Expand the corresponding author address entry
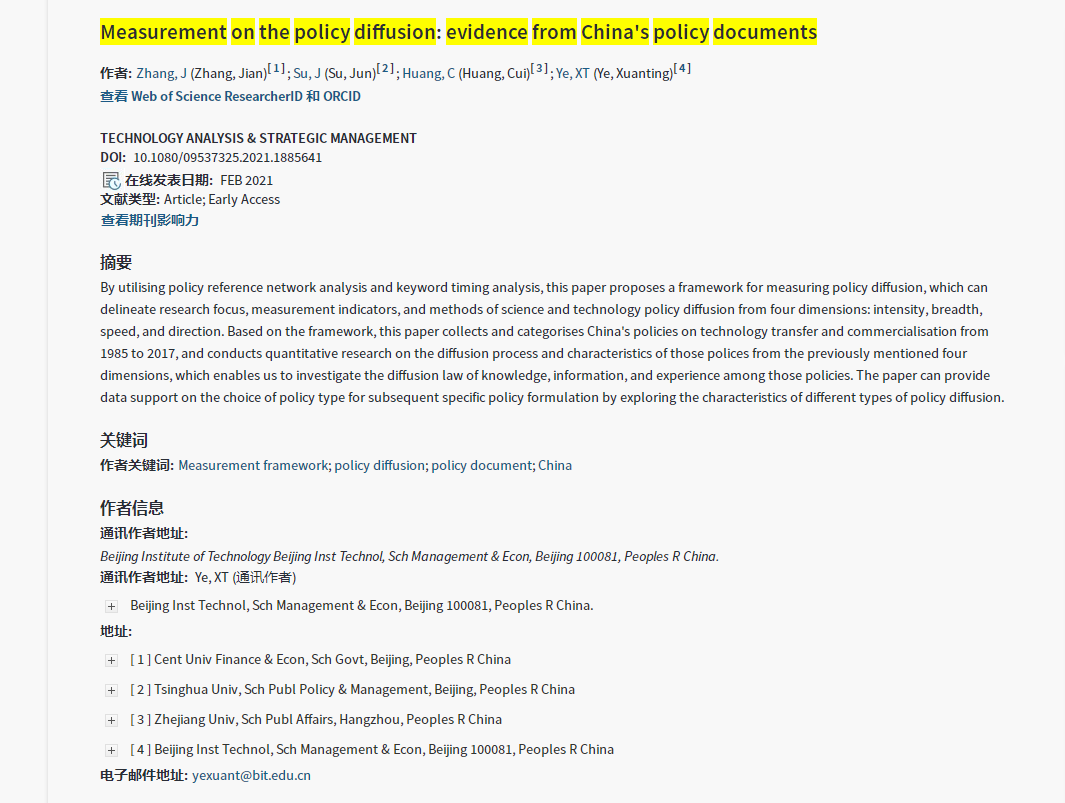 point(111,606)
